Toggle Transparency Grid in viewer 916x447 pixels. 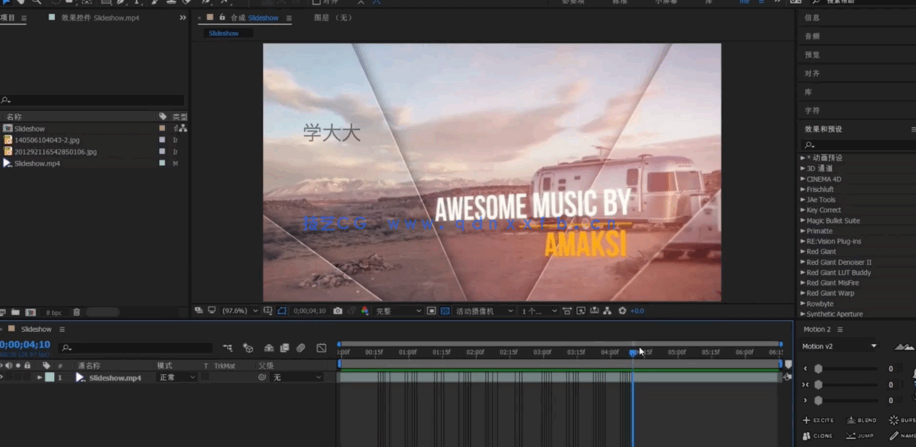coord(445,311)
